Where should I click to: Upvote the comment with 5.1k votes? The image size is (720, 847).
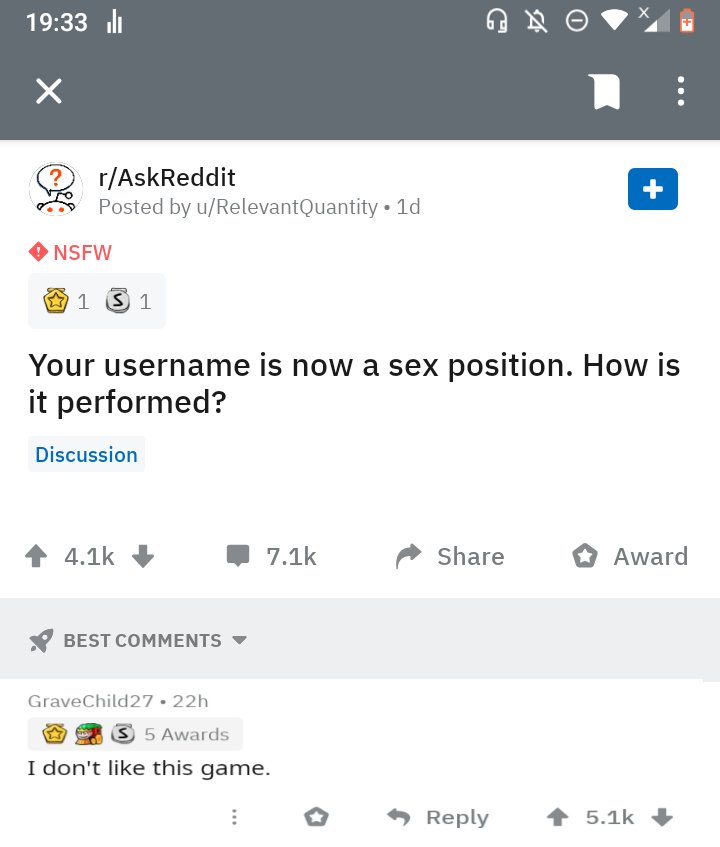click(557, 817)
